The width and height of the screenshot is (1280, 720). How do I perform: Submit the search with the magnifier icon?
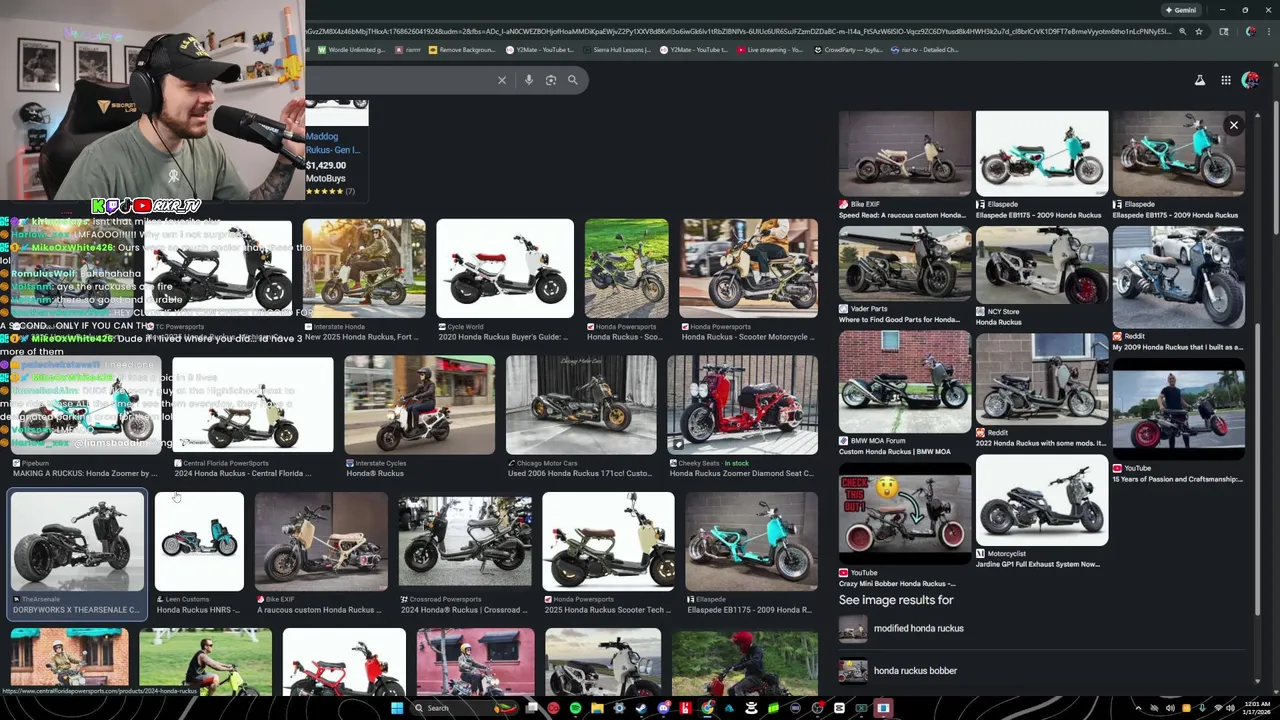pos(573,80)
